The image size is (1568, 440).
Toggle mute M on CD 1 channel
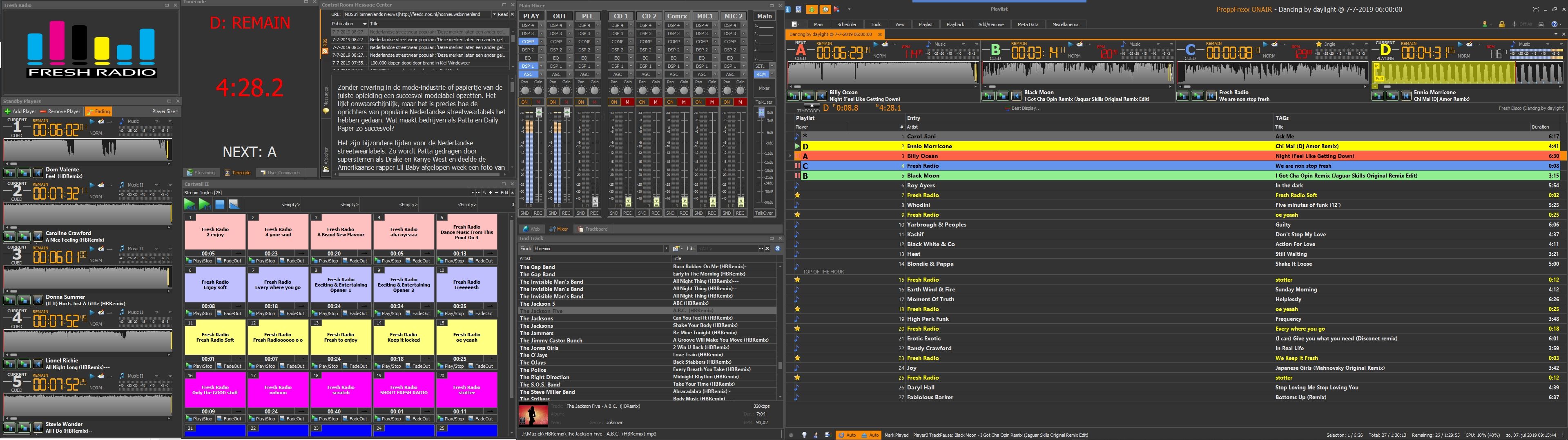[627, 102]
